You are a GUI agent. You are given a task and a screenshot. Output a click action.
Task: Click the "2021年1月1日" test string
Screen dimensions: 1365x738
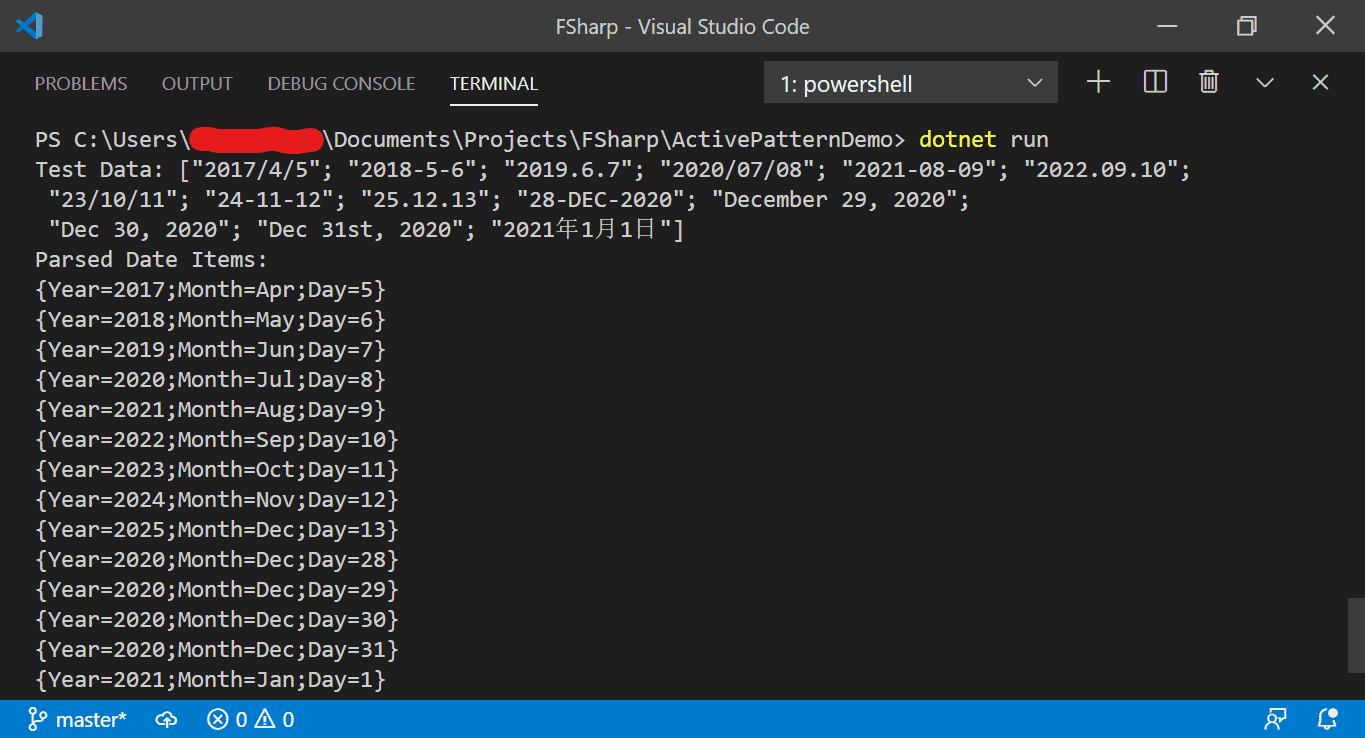pyautogui.click(x=581, y=230)
